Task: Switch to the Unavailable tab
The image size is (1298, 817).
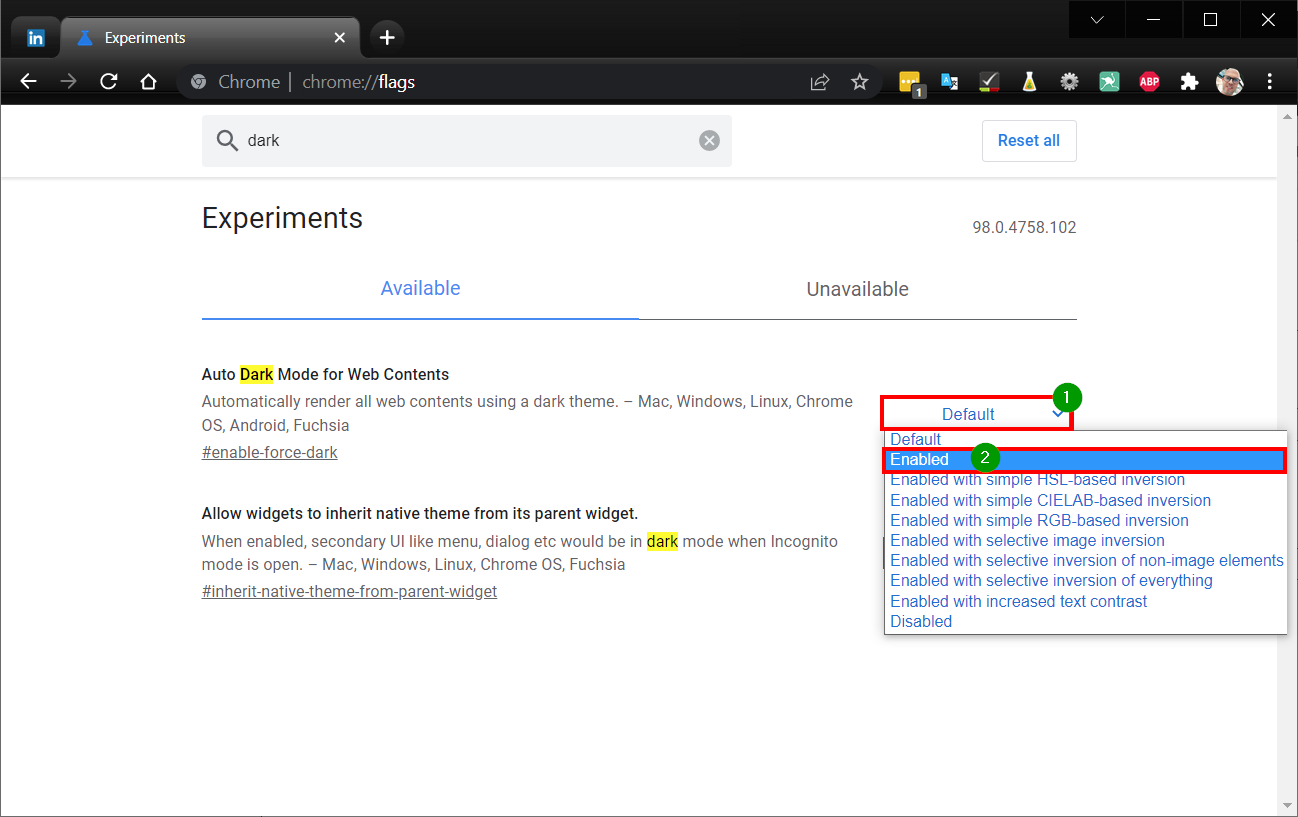Action: 858,290
